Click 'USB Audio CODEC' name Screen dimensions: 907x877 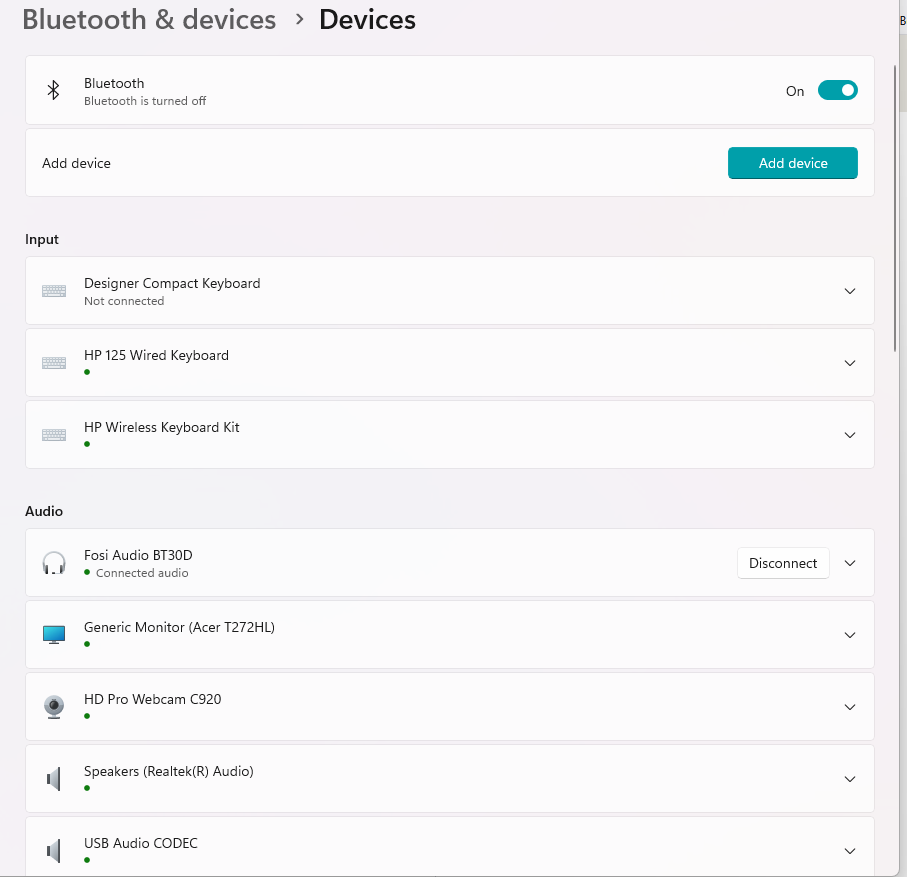[141, 843]
